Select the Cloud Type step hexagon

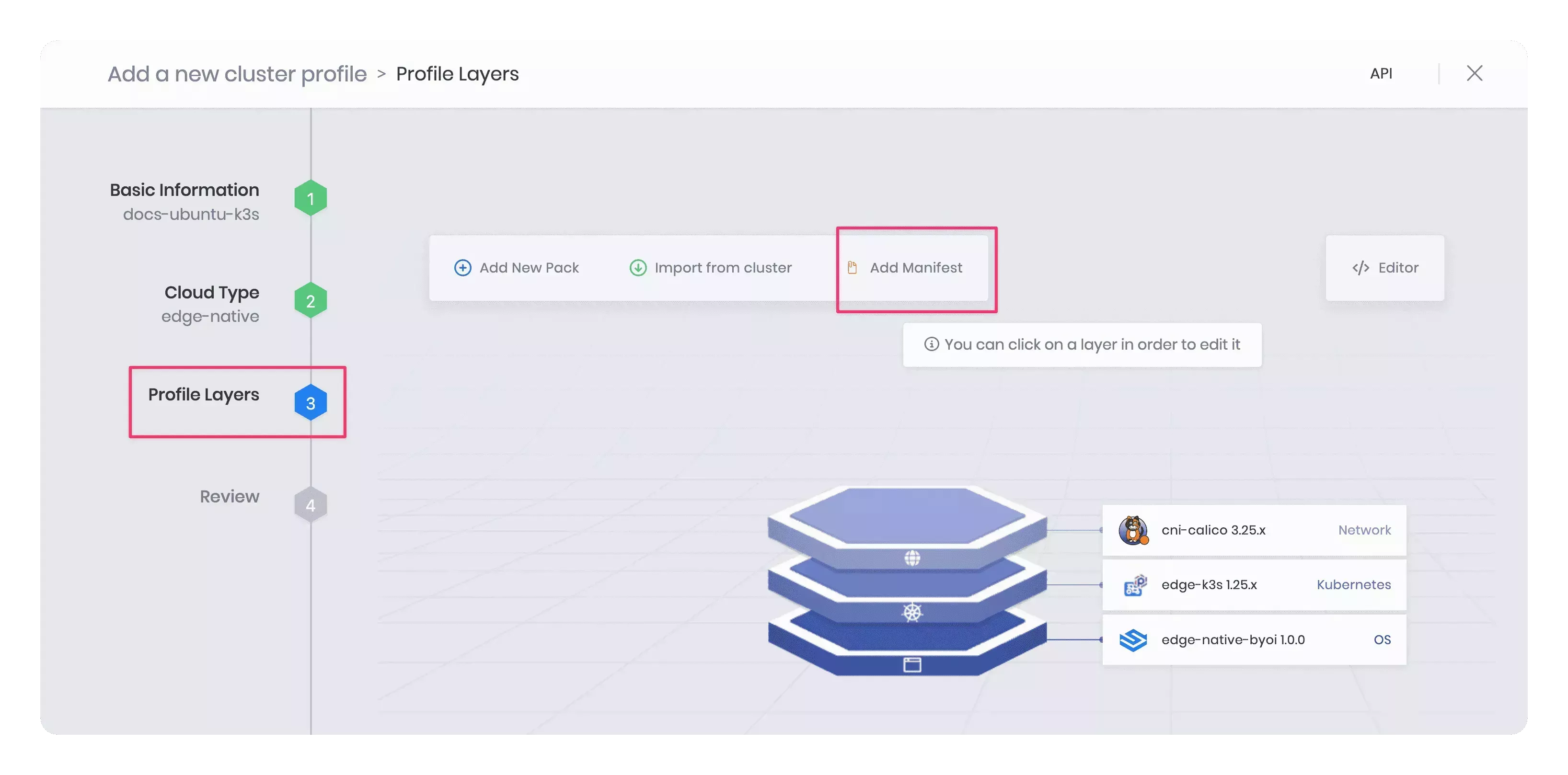[311, 300]
